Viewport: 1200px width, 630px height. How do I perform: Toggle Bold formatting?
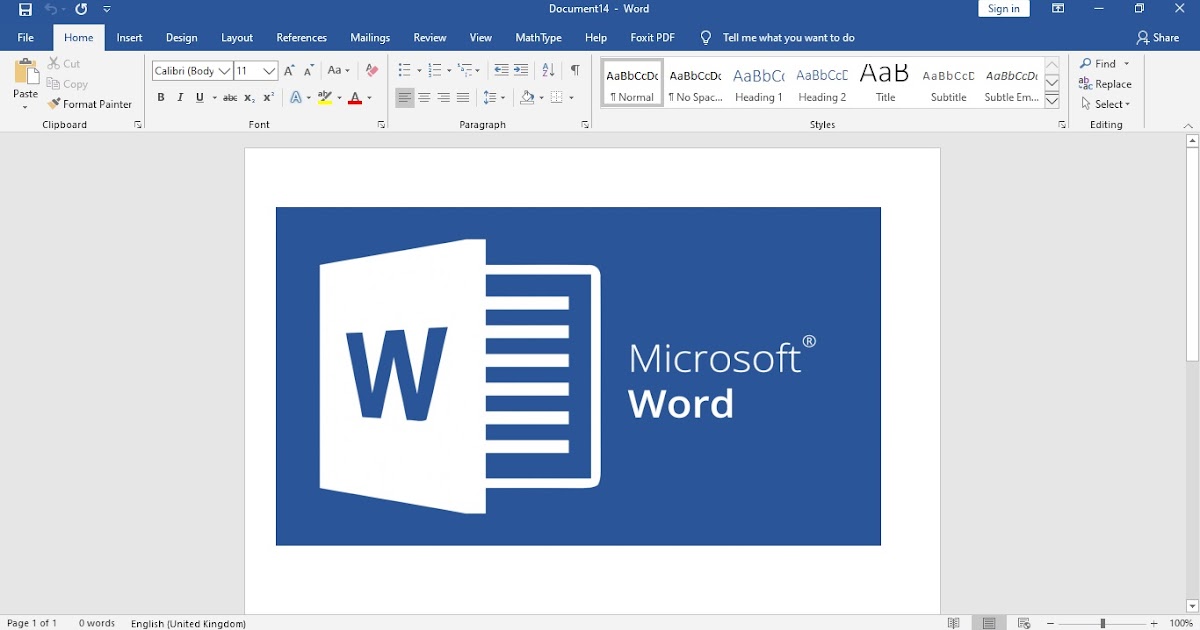tap(161, 98)
